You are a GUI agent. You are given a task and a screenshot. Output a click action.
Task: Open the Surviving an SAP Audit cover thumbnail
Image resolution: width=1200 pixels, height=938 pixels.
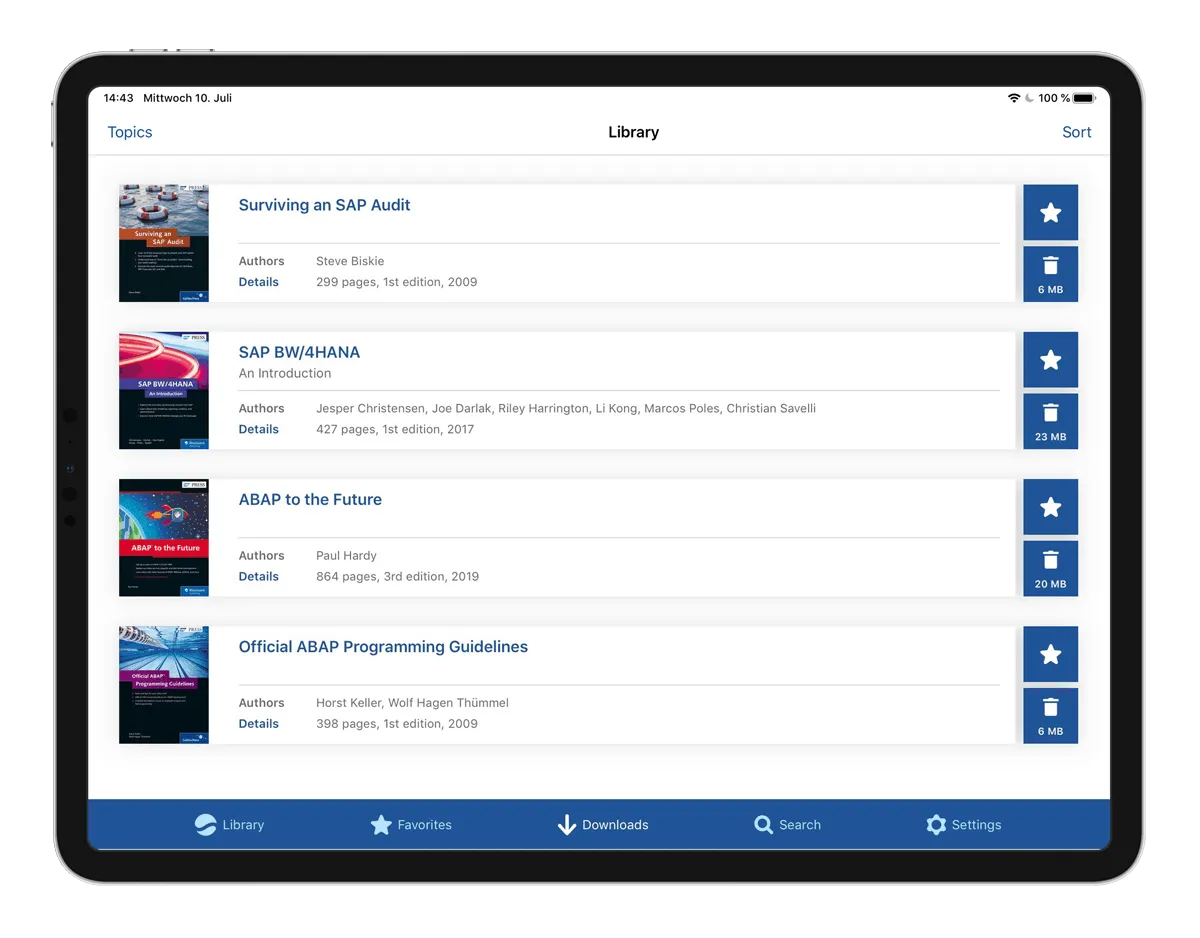pyautogui.click(x=164, y=243)
